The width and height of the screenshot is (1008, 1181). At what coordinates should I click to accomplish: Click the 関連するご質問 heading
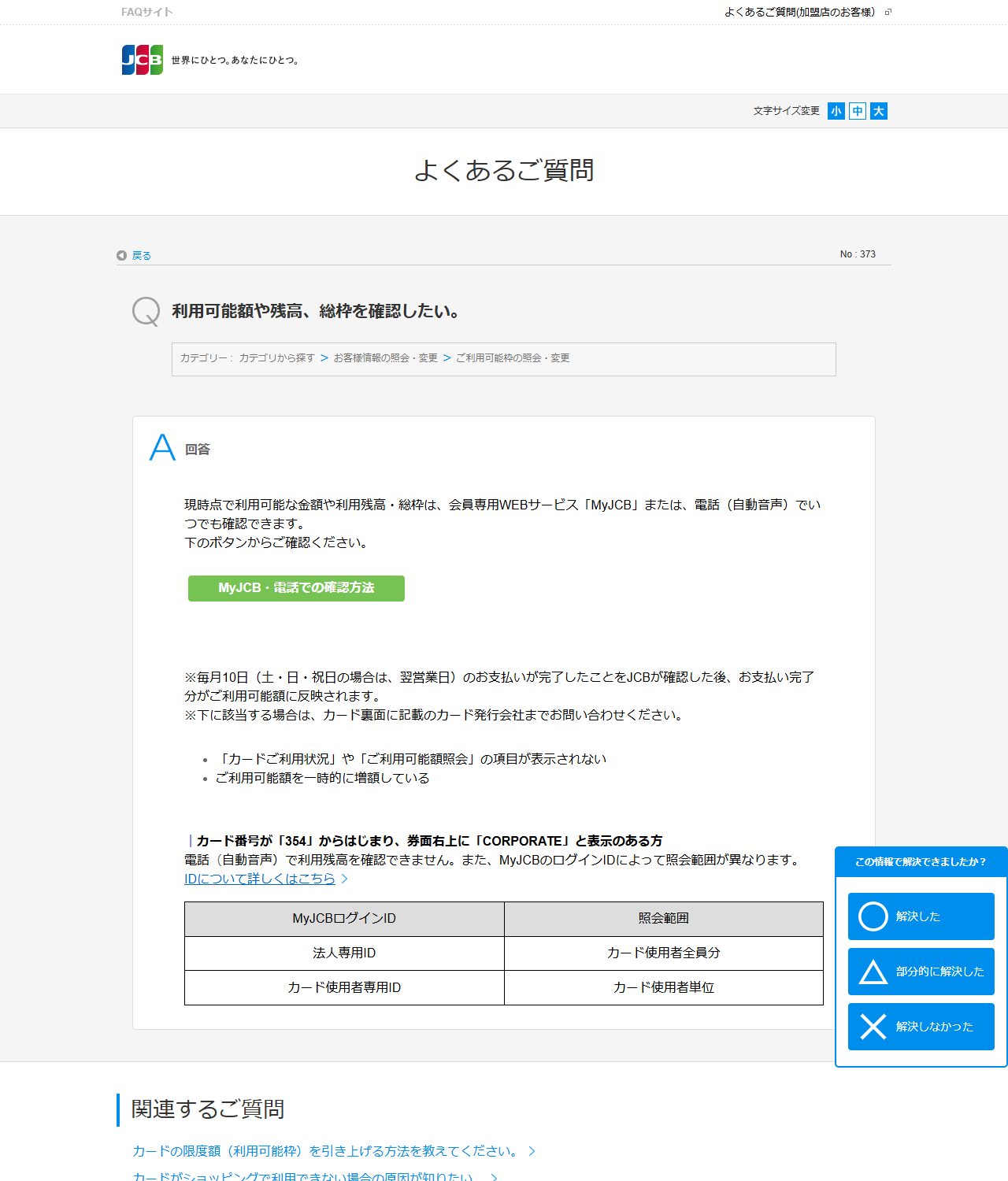coord(208,1109)
